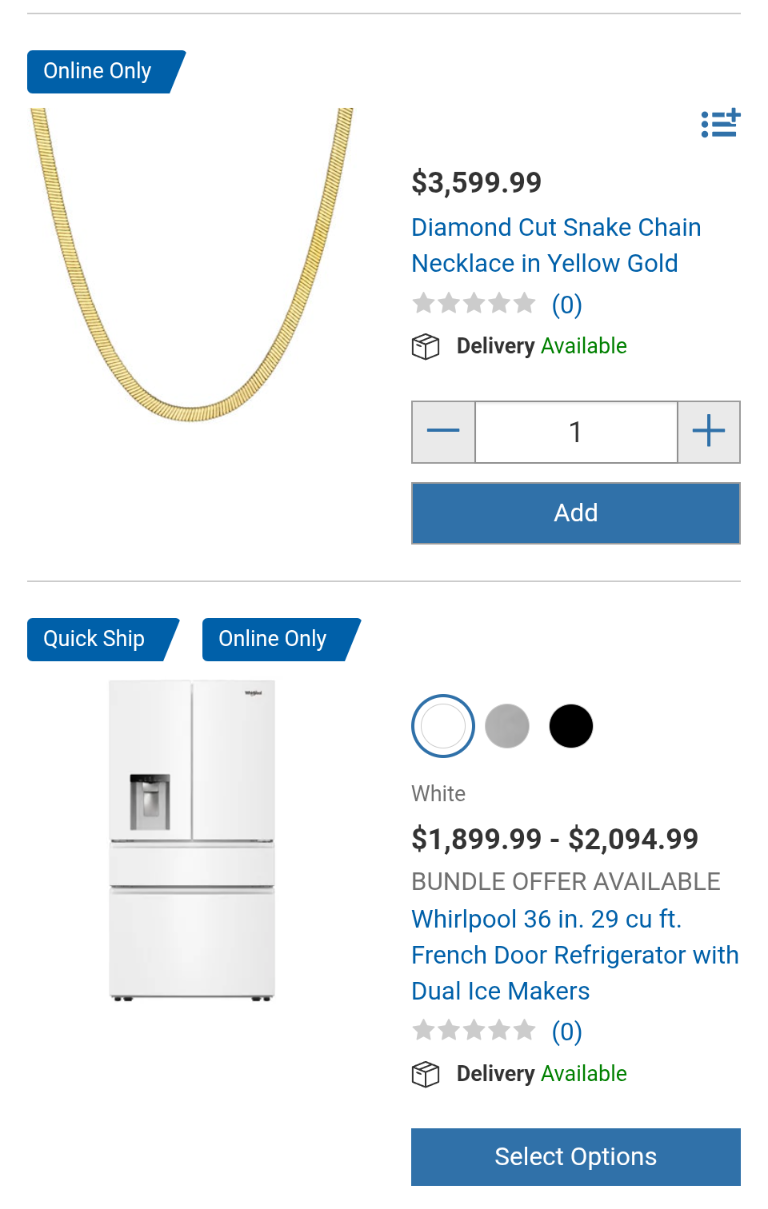Pick the black refrigerator color swatch
The width and height of the screenshot is (768, 1209).
[x=571, y=726]
